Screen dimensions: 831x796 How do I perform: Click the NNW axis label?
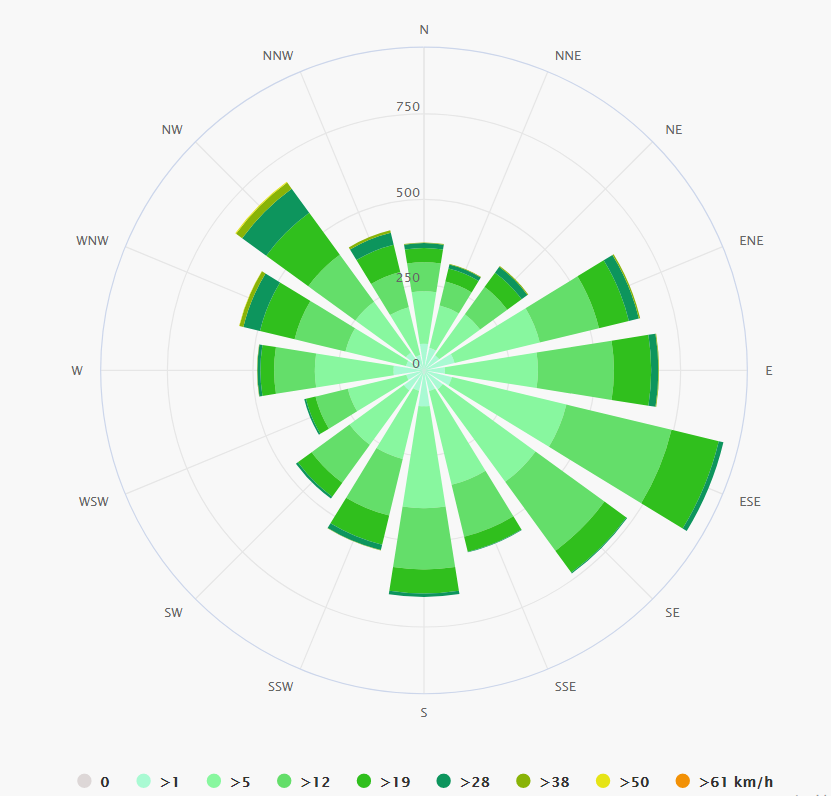point(278,56)
